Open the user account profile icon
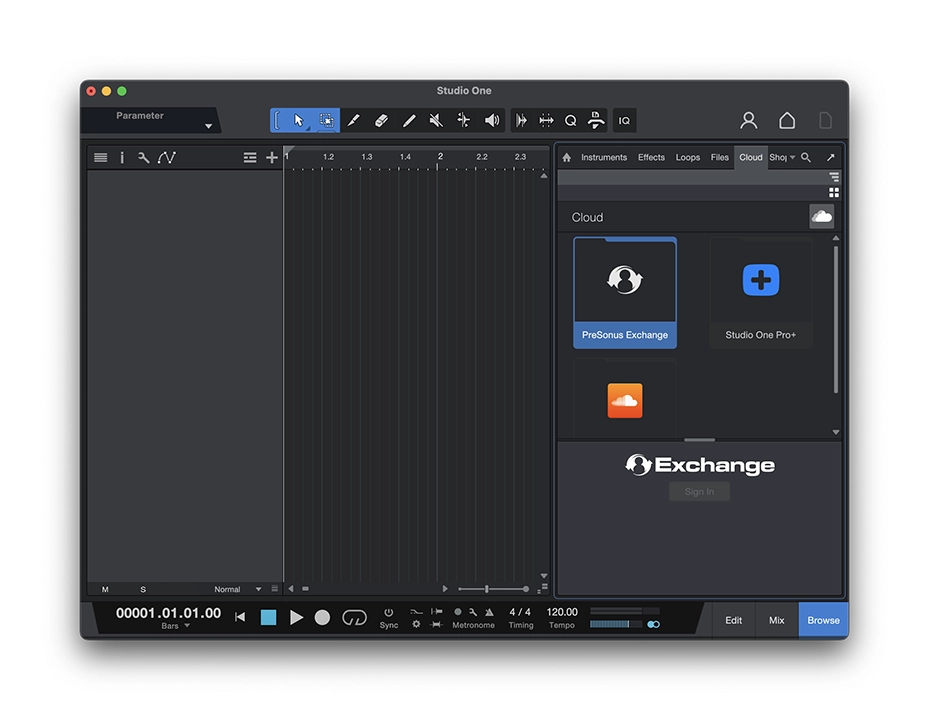Image resolution: width=929 pixels, height=720 pixels. pyautogui.click(x=748, y=121)
